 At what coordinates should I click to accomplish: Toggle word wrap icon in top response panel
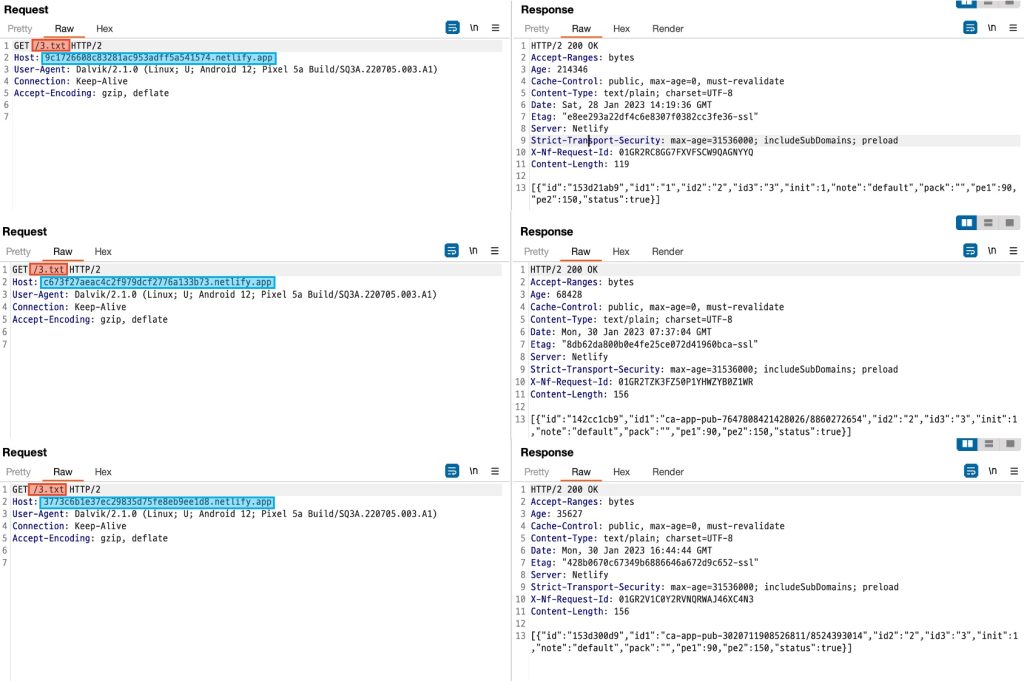coord(970,28)
